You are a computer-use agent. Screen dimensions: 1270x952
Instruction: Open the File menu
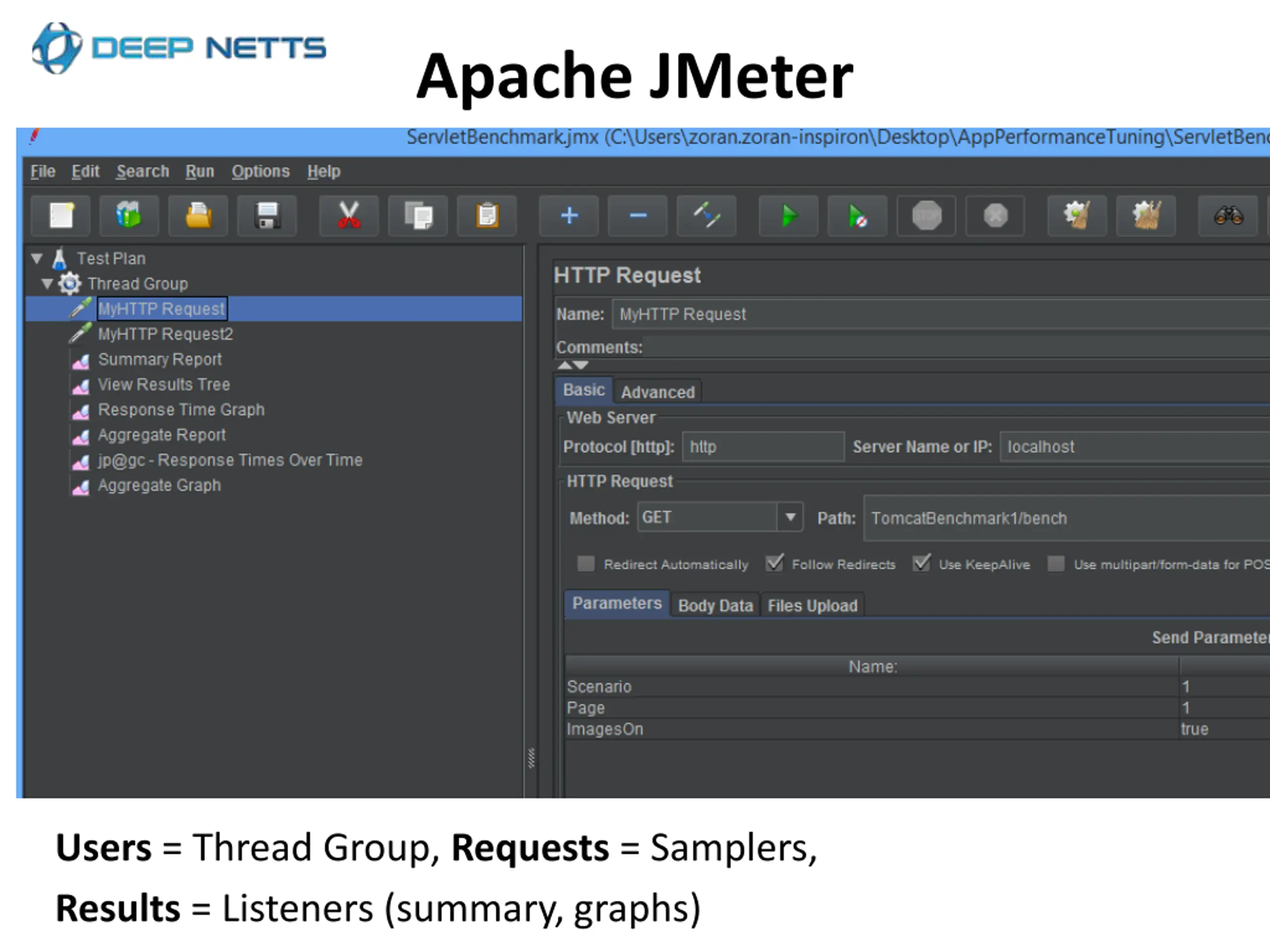pos(43,171)
